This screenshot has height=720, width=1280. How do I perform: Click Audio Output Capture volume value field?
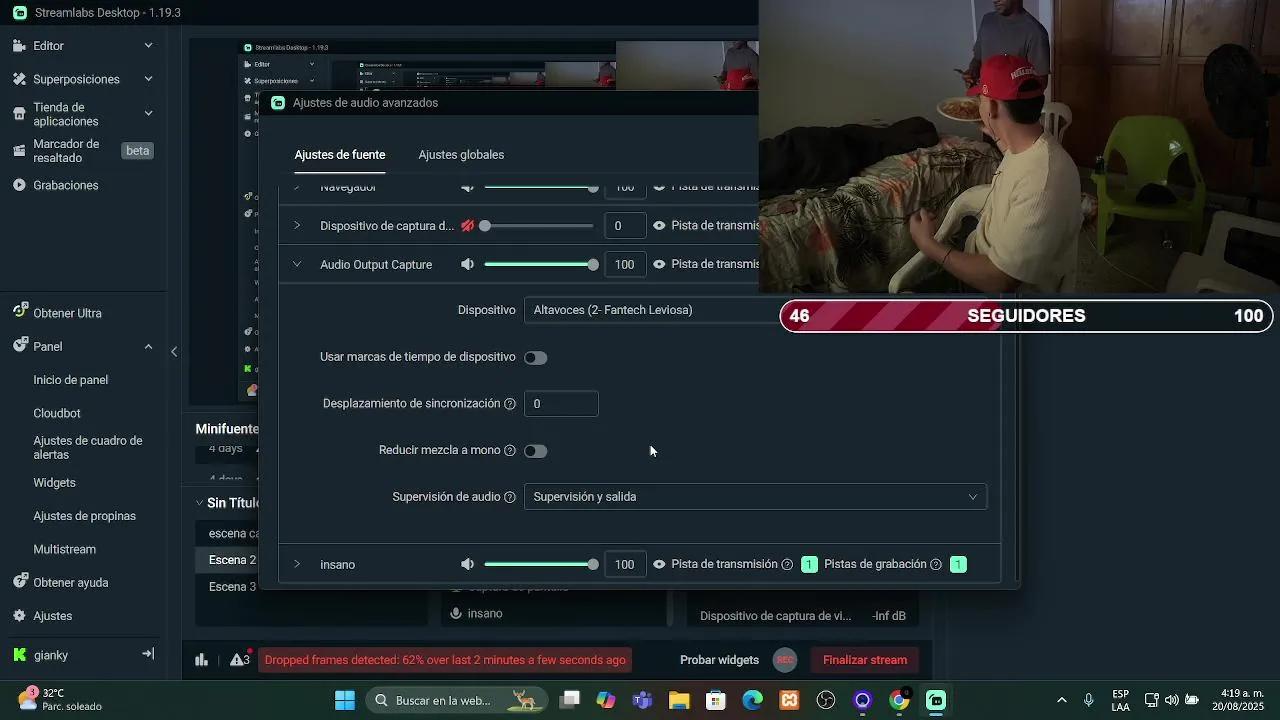click(625, 265)
